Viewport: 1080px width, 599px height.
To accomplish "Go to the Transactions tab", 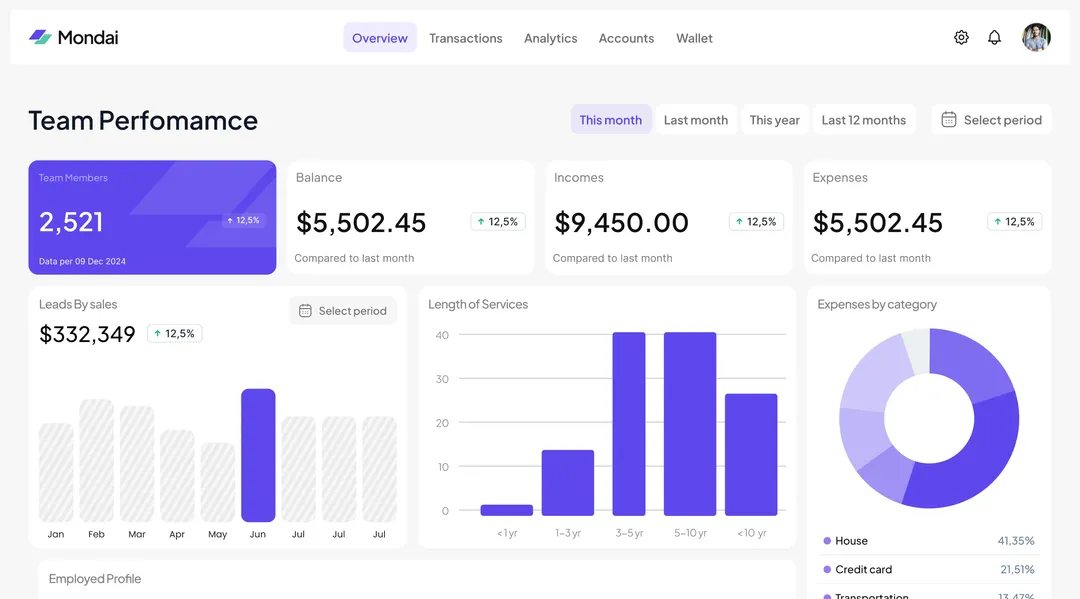I will point(465,38).
